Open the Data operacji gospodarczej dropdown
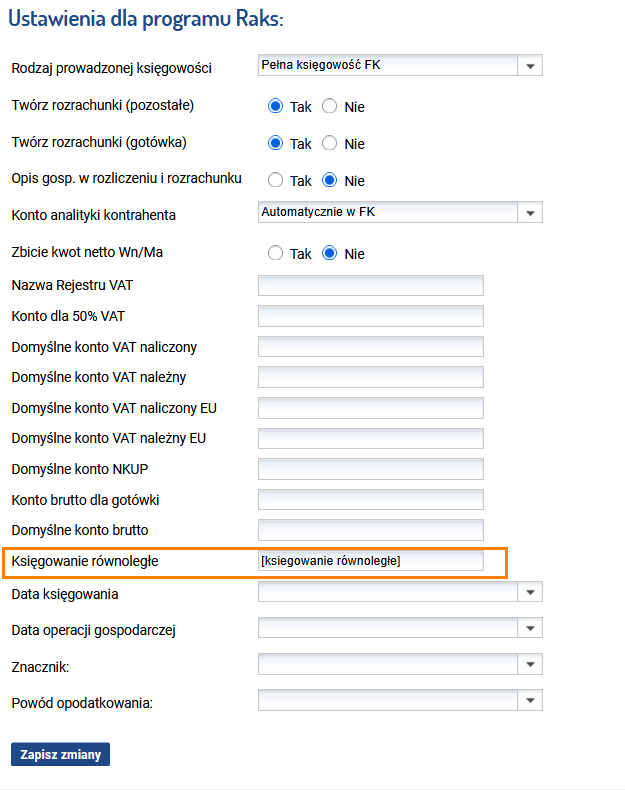This screenshot has height=790, width=625. click(x=400, y=628)
